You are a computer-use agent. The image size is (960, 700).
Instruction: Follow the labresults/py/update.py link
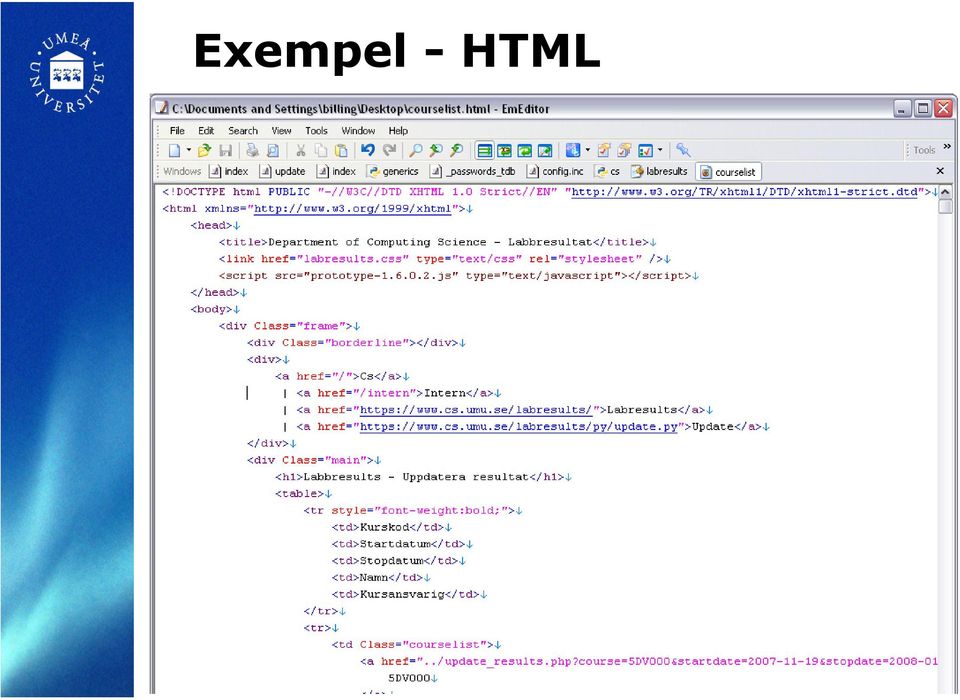click(519, 427)
